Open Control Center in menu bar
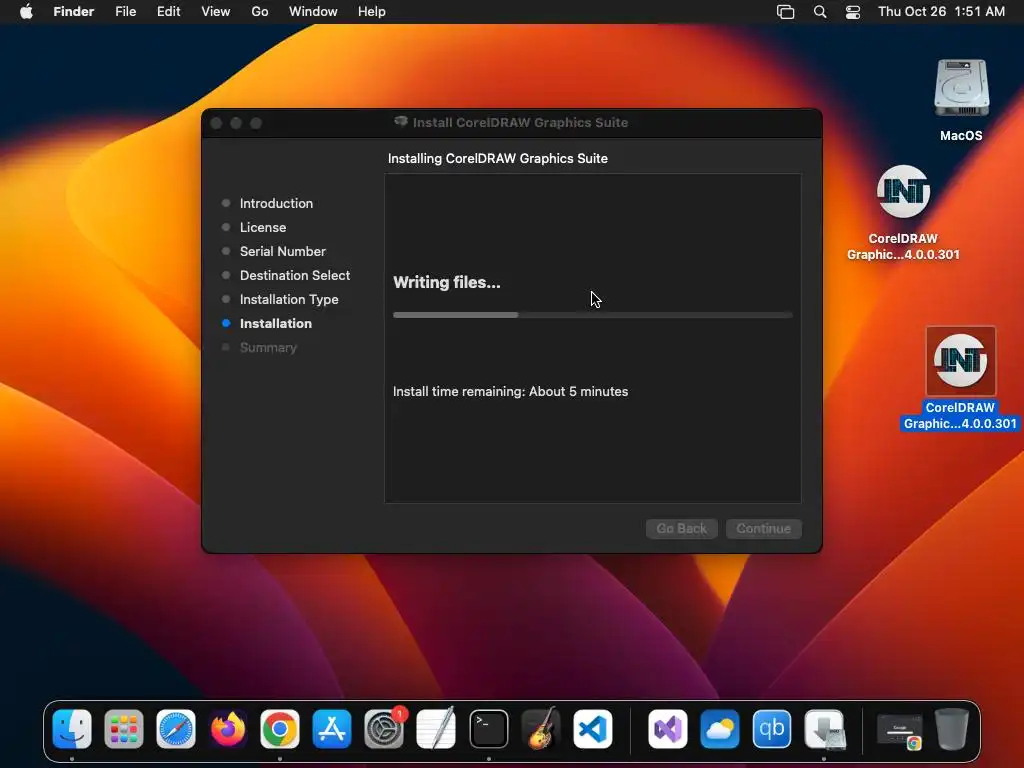Screen dimensions: 1024x768 (853, 12)
